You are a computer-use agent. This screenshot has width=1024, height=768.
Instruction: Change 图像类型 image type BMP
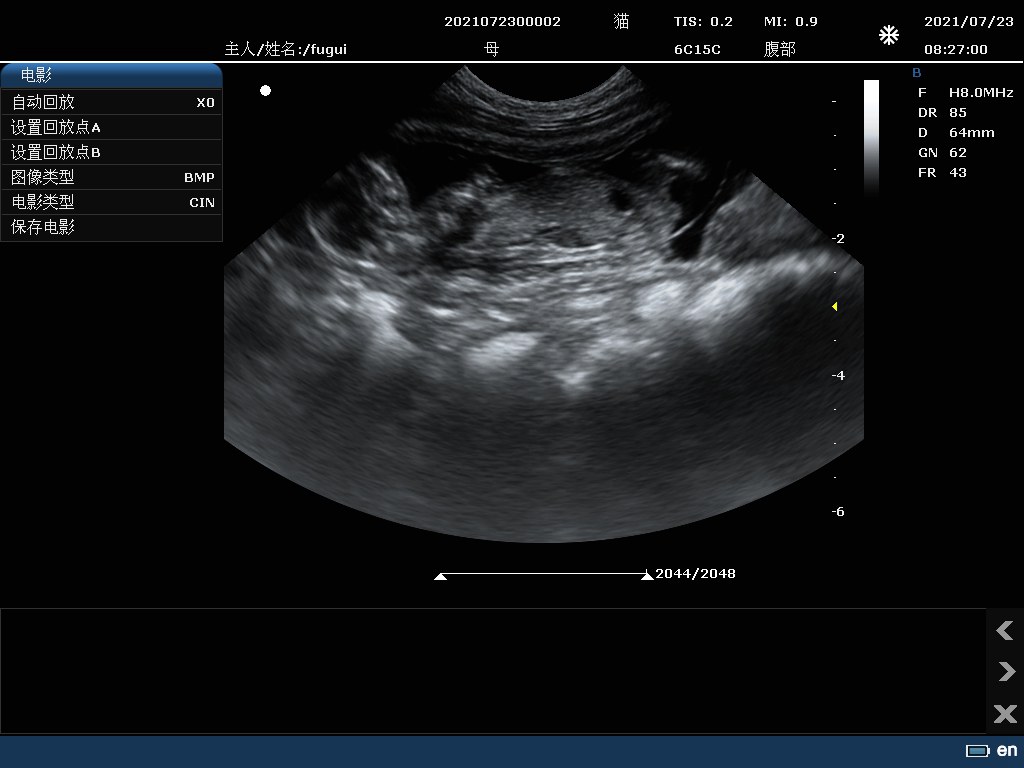(112, 177)
